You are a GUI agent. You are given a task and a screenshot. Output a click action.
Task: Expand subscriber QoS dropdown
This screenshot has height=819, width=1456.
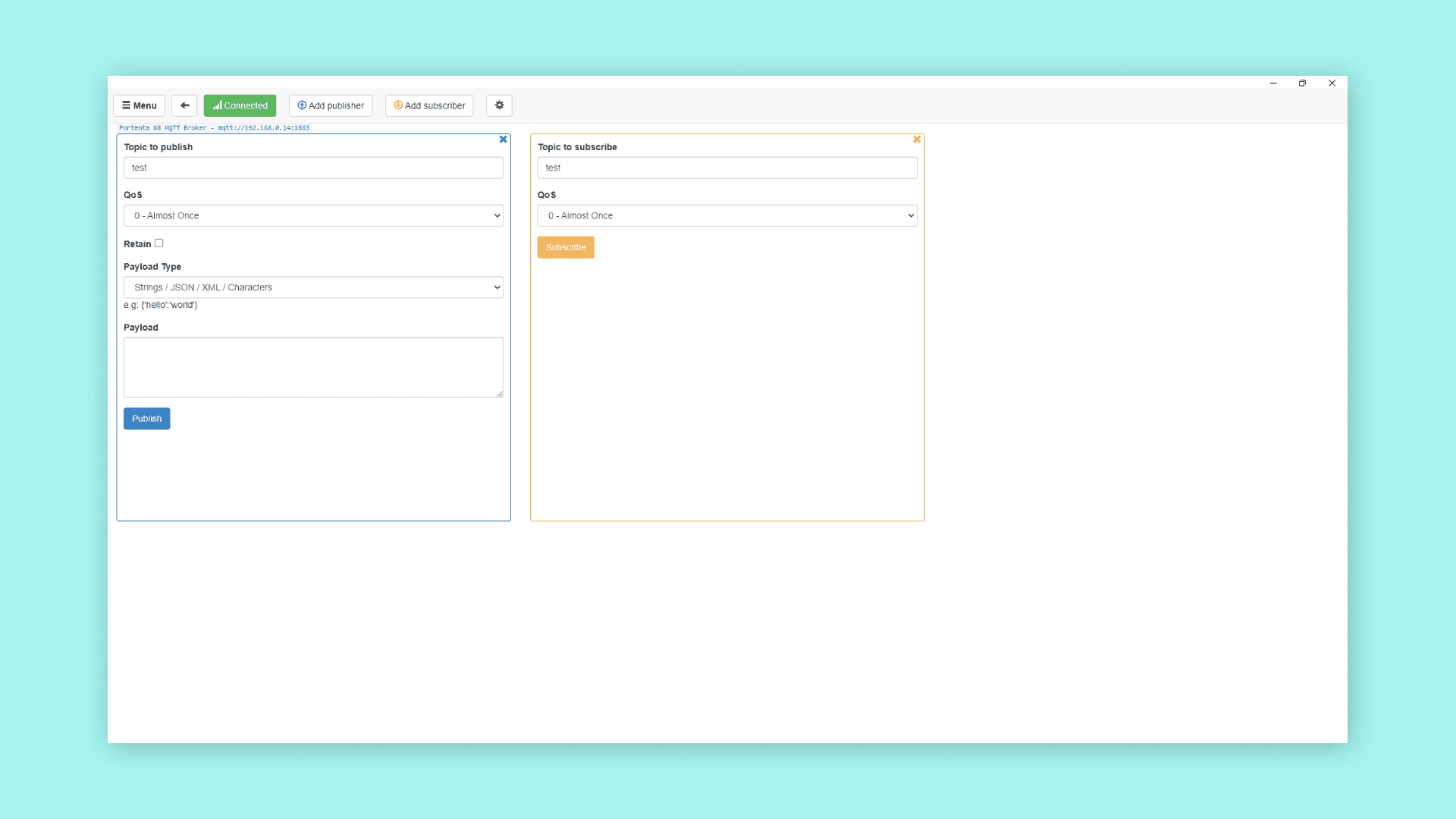pos(726,215)
